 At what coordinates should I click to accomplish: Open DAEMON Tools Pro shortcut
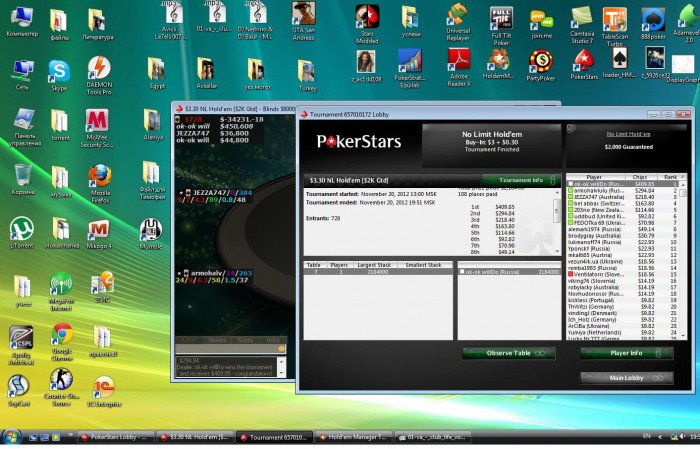(99, 75)
